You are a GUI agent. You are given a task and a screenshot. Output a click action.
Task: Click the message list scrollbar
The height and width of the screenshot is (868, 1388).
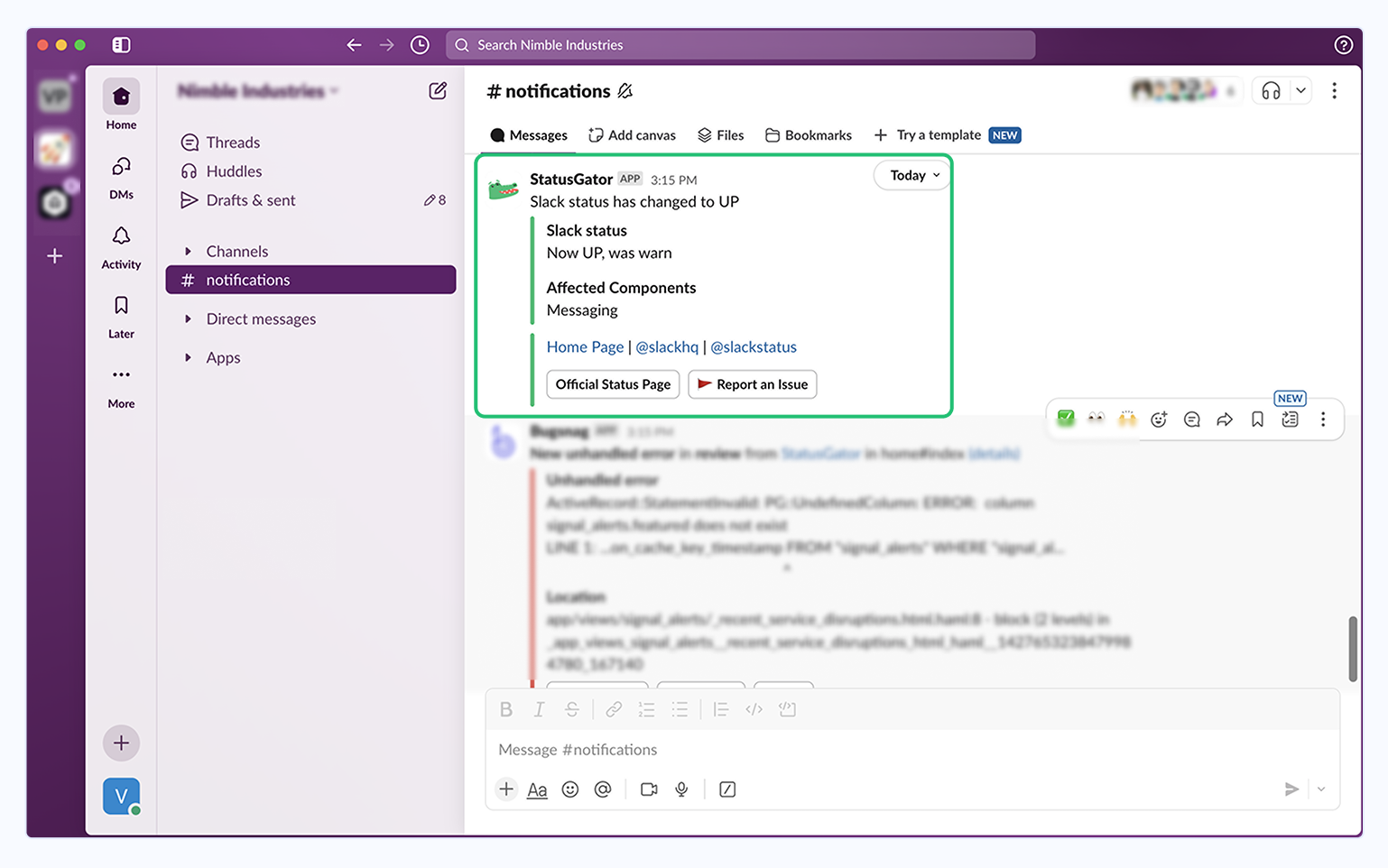coord(1352,649)
